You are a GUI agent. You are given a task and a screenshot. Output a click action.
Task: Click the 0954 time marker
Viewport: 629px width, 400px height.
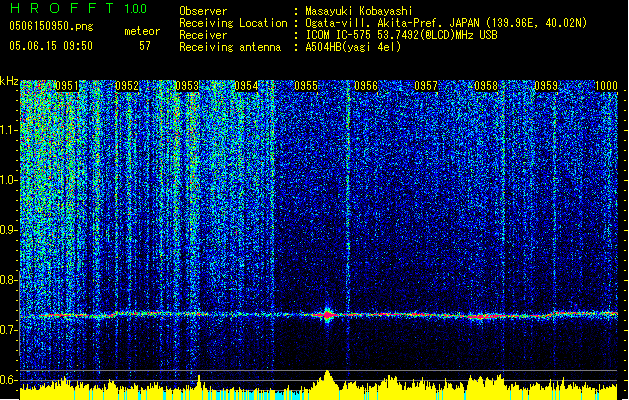click(246, 86)
